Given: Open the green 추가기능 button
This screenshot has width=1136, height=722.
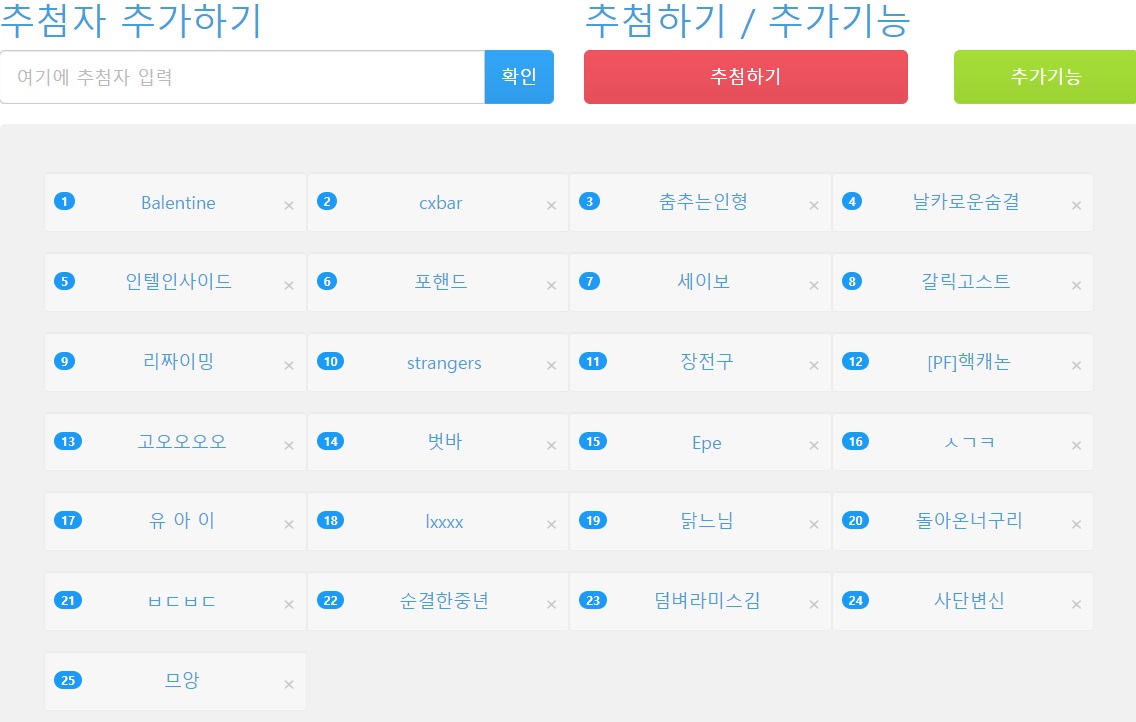Looking at the screenshot, I should coord(1045,77).
